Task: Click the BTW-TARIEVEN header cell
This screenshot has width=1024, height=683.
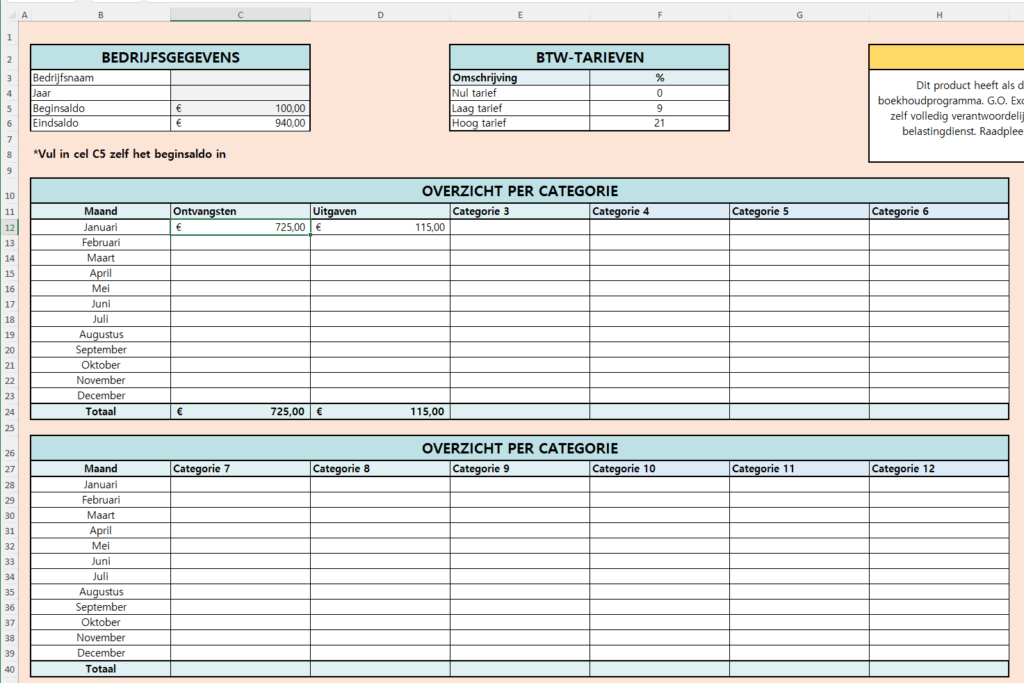Action: click(590, 57)
